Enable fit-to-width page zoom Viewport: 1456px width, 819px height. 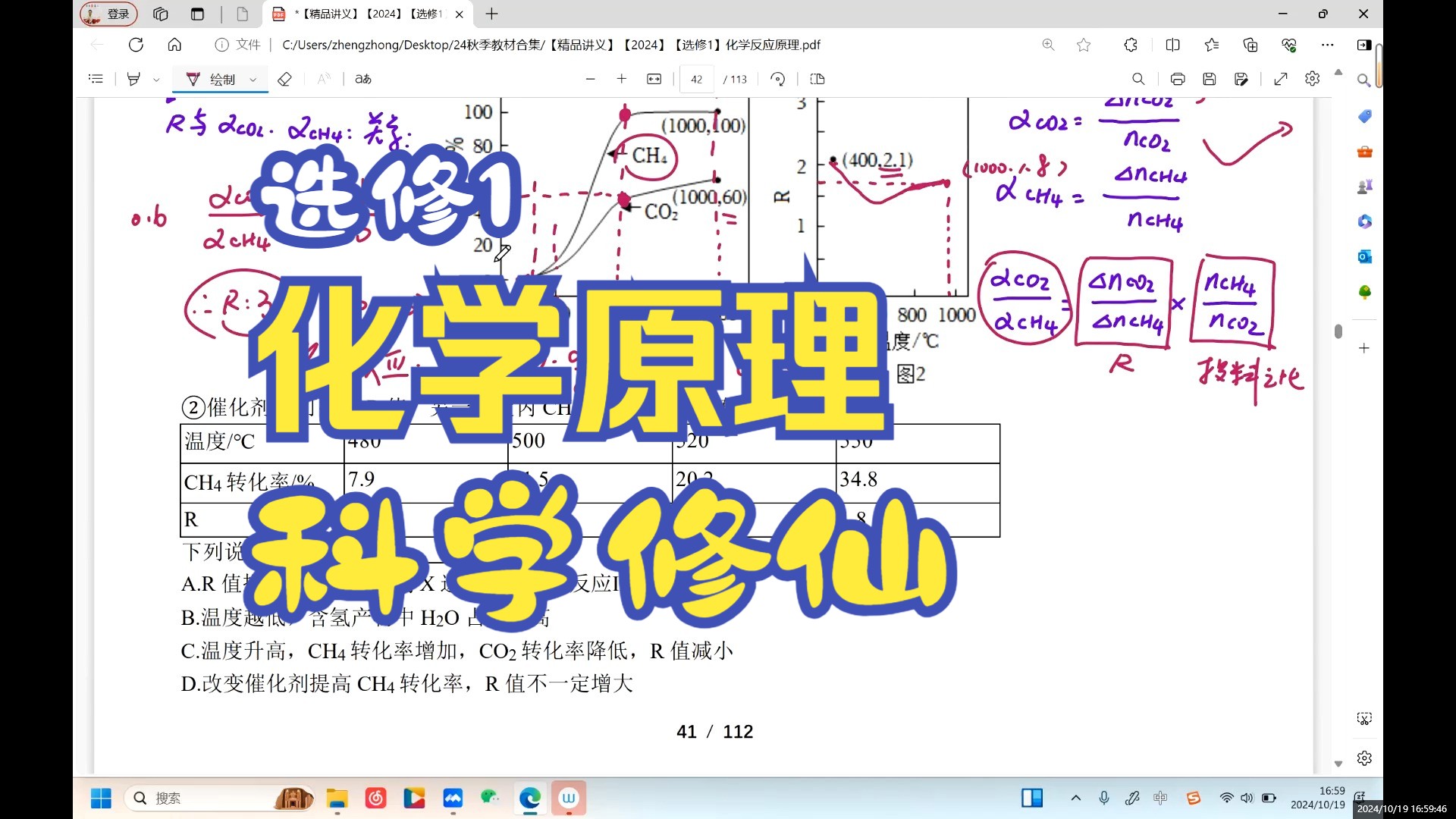(654, 79)
